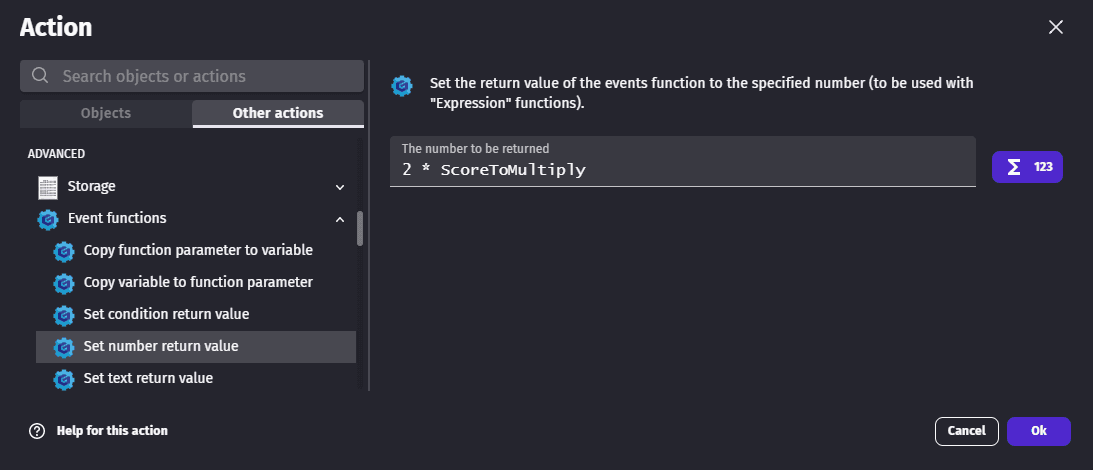Image resolution: width=1093 pixels, height=470 pixels.
Task: Collapse the Event functions chevron
Action: click(x=340, y=219)
